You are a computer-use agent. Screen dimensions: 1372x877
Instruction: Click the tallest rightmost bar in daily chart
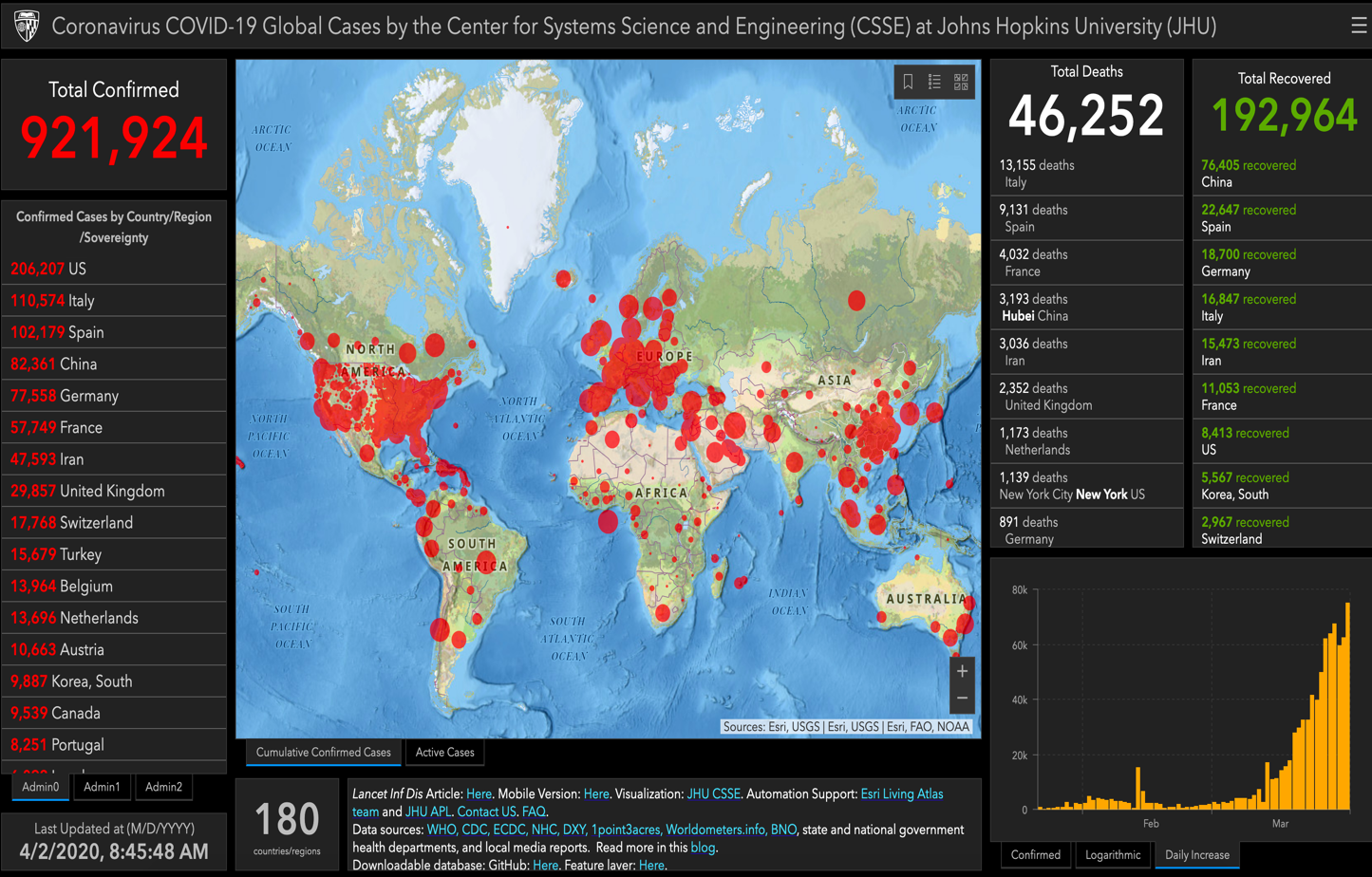(x=1347, y=706)
